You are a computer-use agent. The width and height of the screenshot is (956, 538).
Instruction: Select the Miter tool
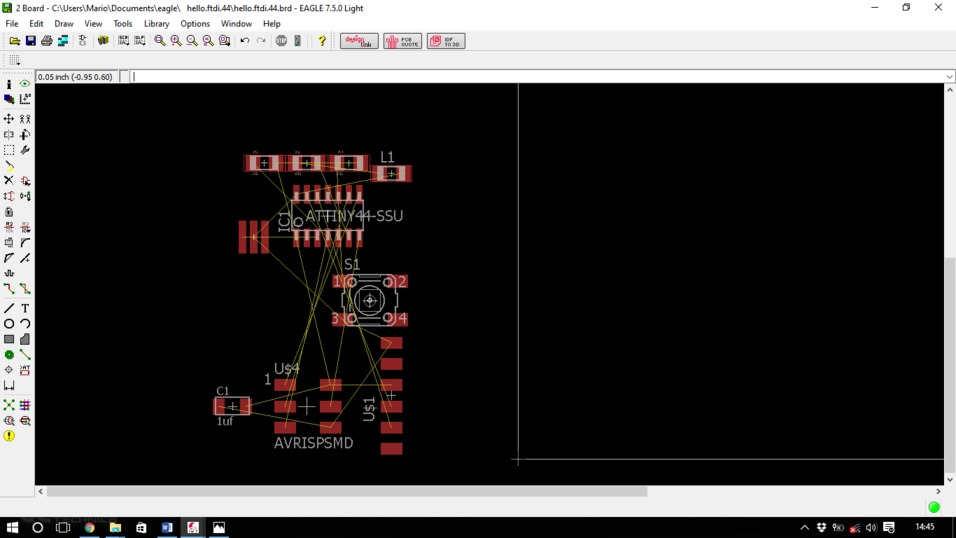pos(25,243)
